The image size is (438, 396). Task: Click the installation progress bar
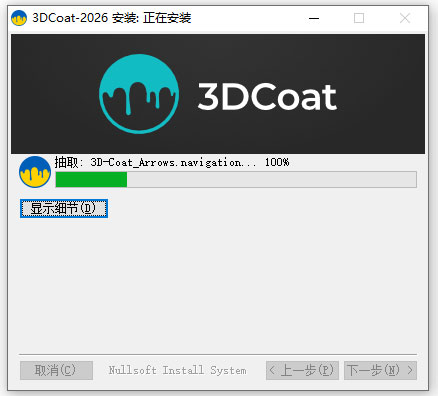(236, 180)
